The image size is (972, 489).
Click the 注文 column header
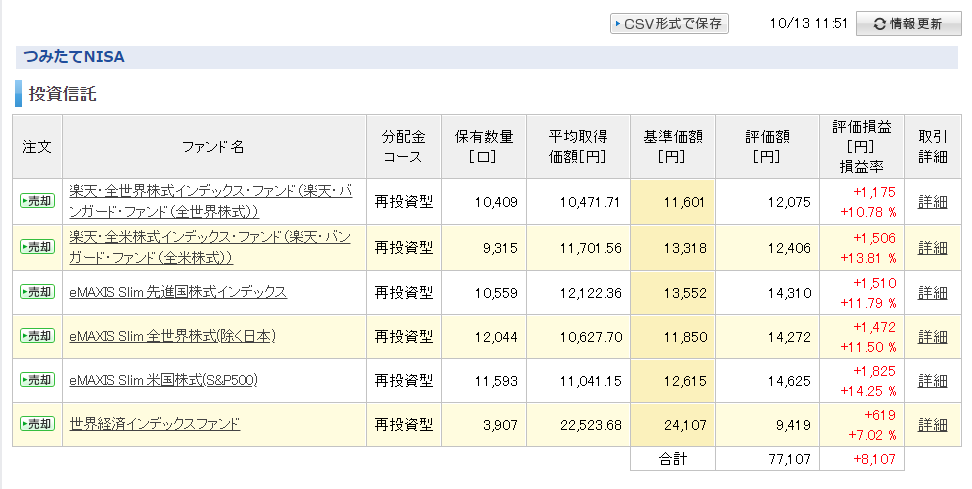[x=37, y=147]
